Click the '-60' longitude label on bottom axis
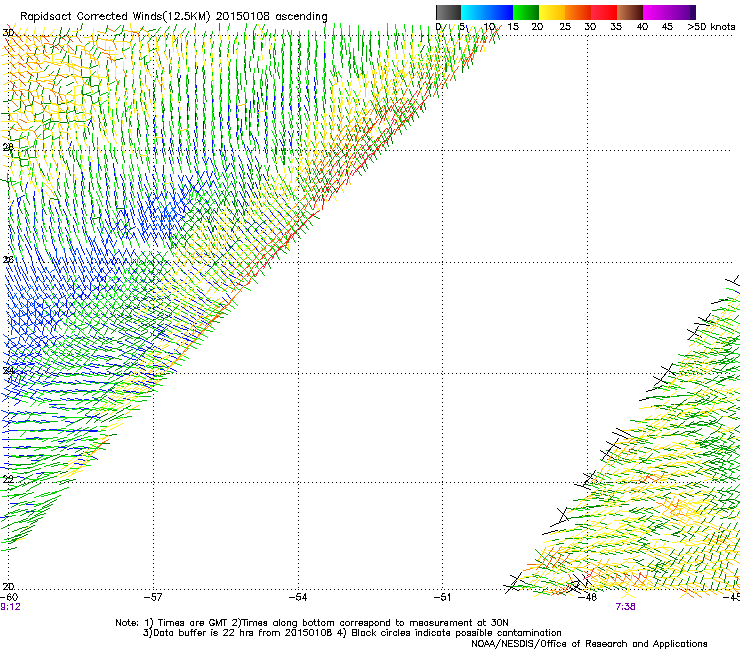The height and width of the screenshot is (650, 740). (x=9, y=597)
